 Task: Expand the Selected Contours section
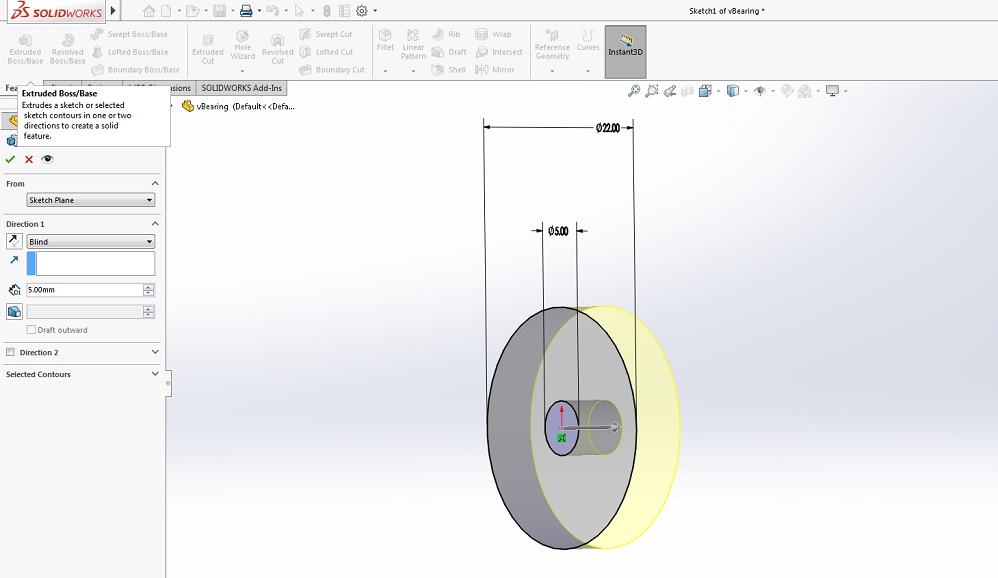[x=155, y=374]
